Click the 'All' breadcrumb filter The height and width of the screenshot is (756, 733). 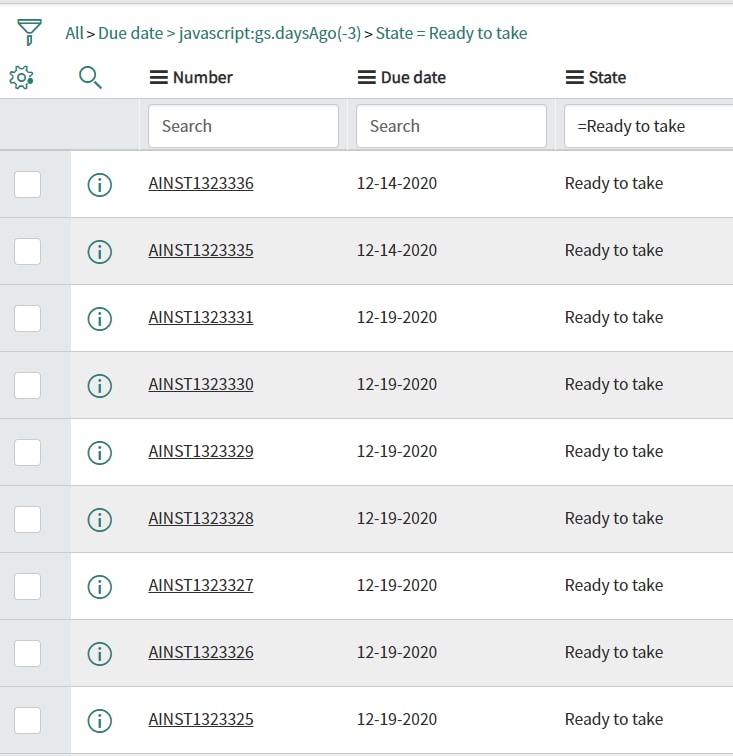click(74, 33)
